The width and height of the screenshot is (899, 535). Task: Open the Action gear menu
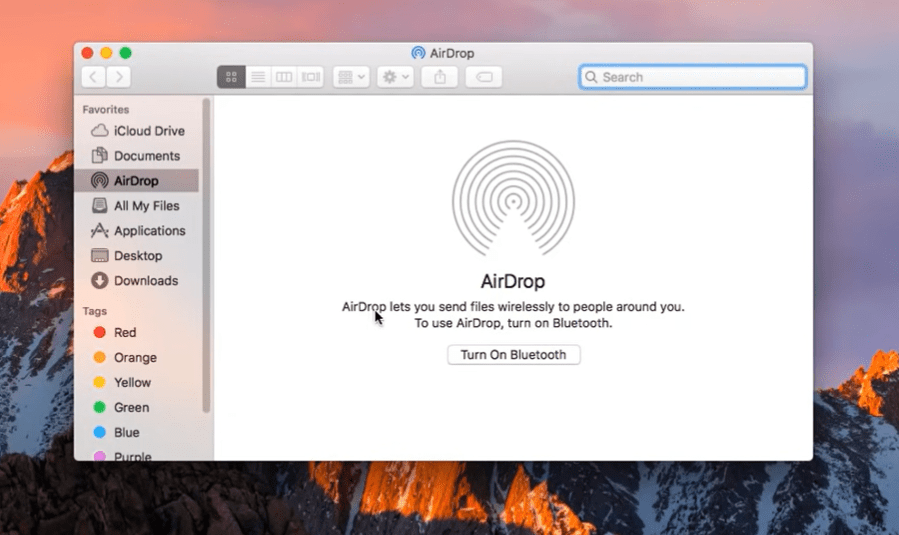click(395, 77)
